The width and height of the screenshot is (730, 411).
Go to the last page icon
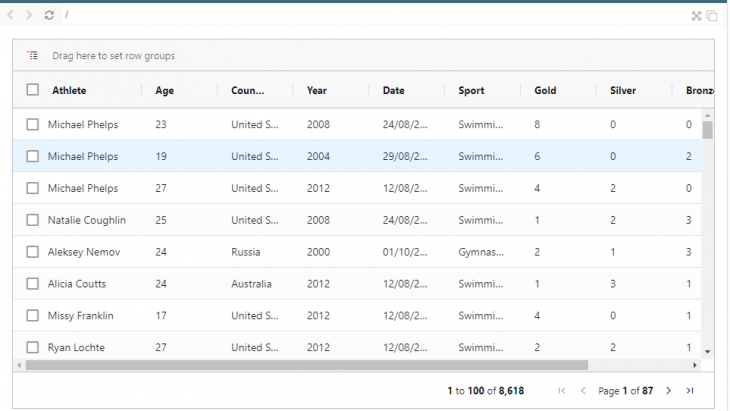690,391
